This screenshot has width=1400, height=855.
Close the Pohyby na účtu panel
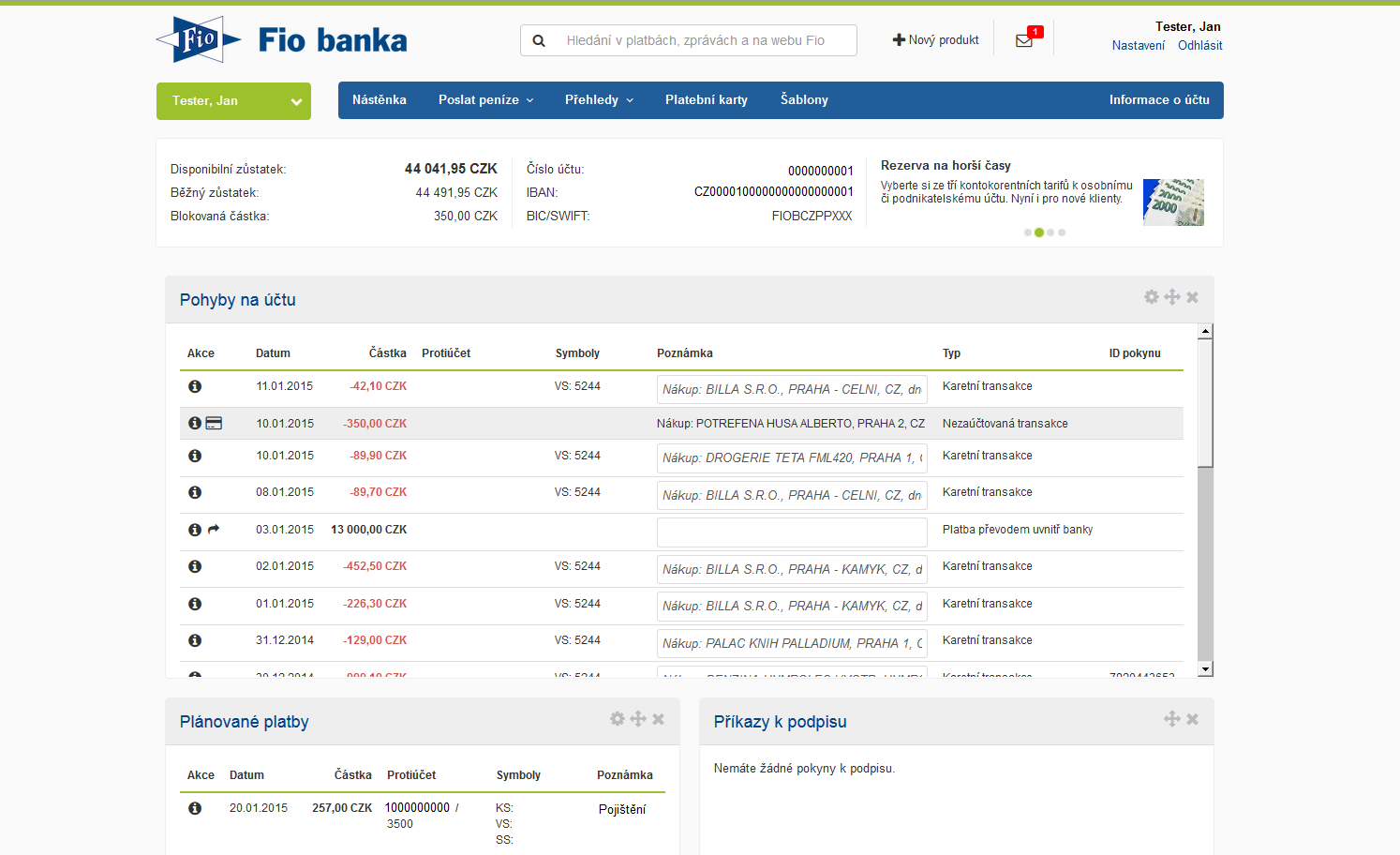1192,297
